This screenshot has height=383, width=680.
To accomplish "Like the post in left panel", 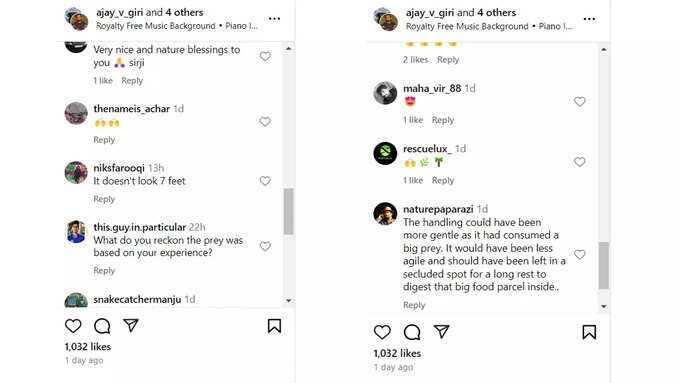I will [73, 326].
